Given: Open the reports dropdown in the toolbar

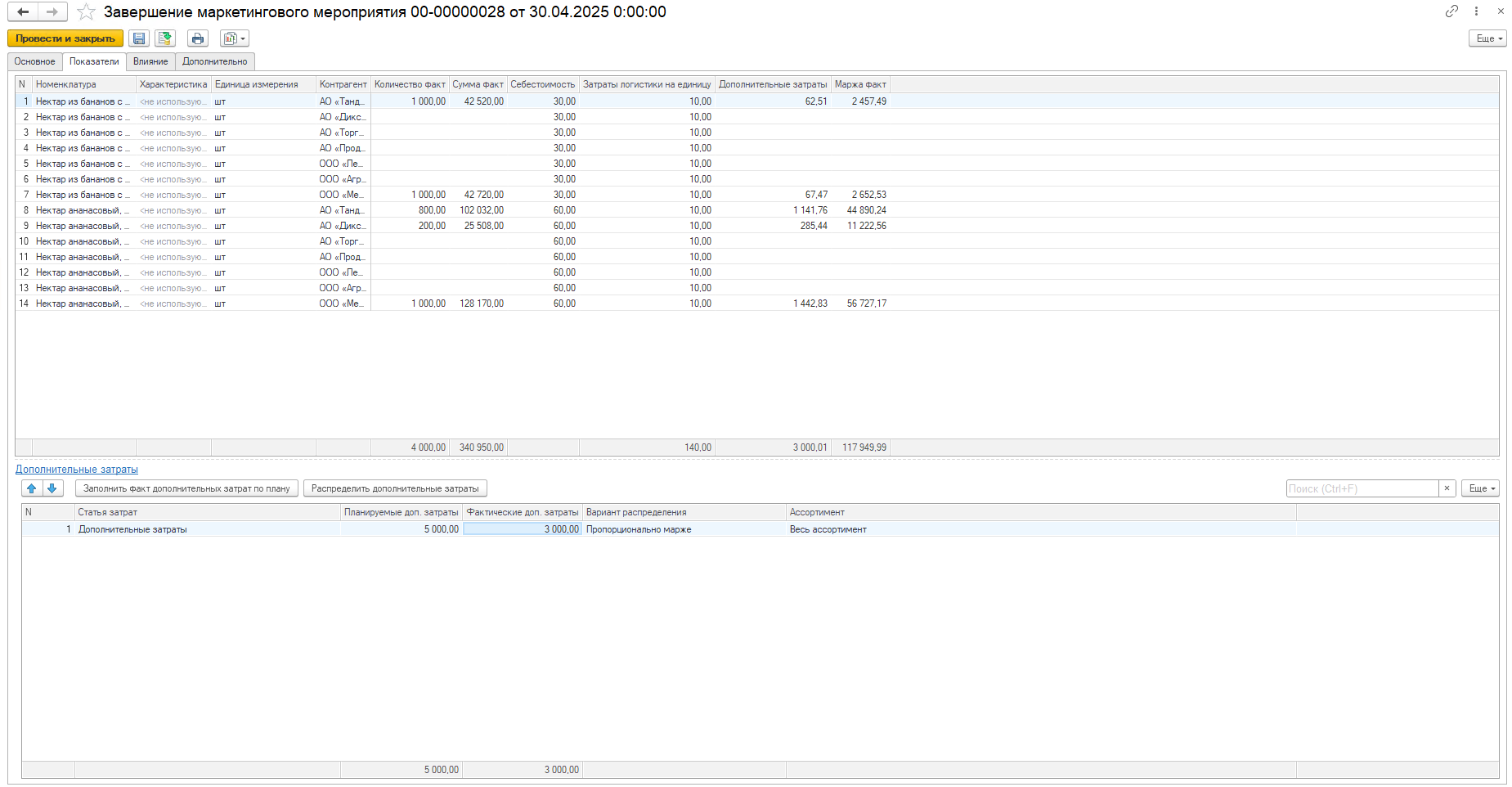Looking at the screenshot, I should pyautogui.click(x=235, y=38).
